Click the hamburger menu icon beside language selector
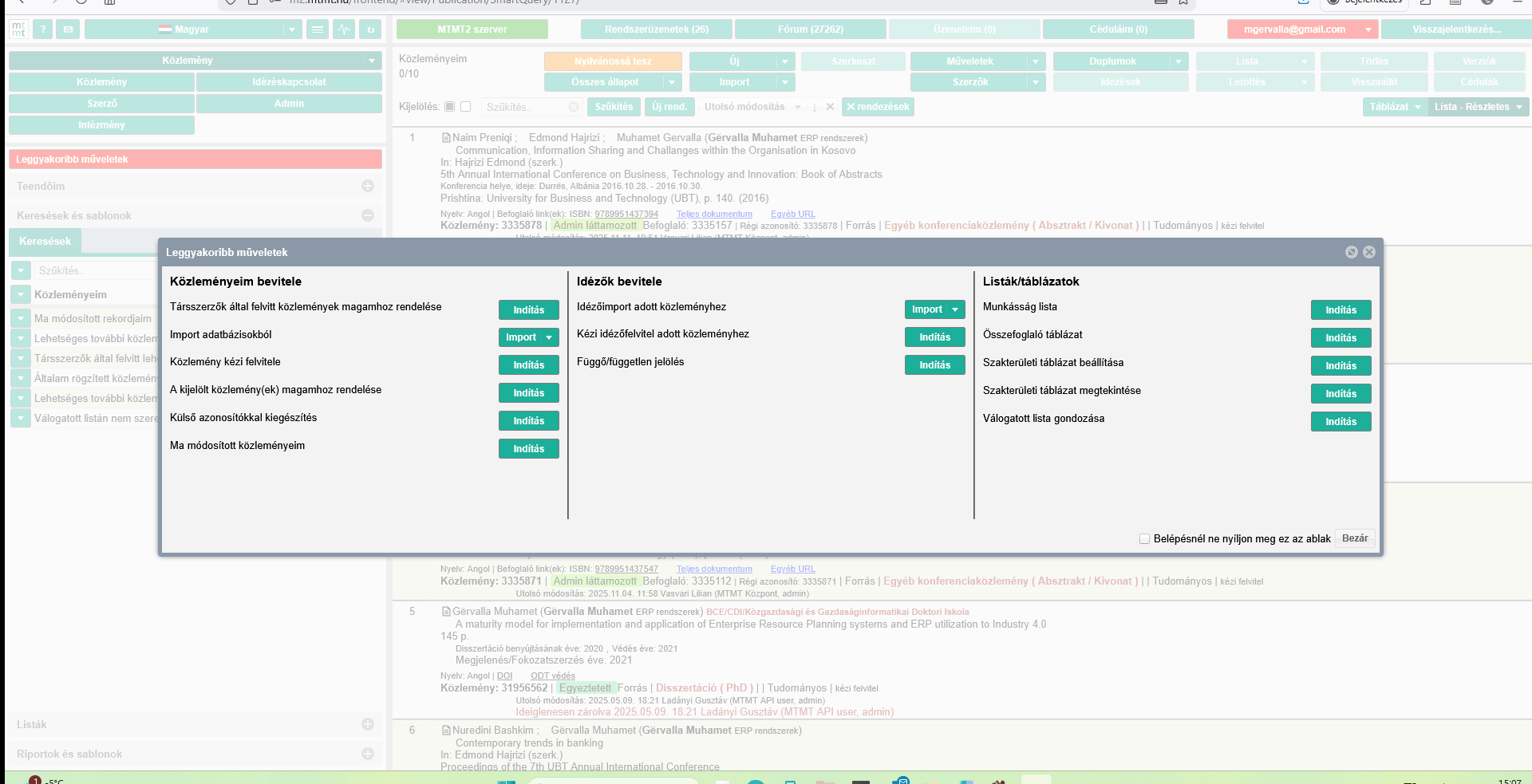1532x784 pixels. pyautogui.click(x=318, y=30)
